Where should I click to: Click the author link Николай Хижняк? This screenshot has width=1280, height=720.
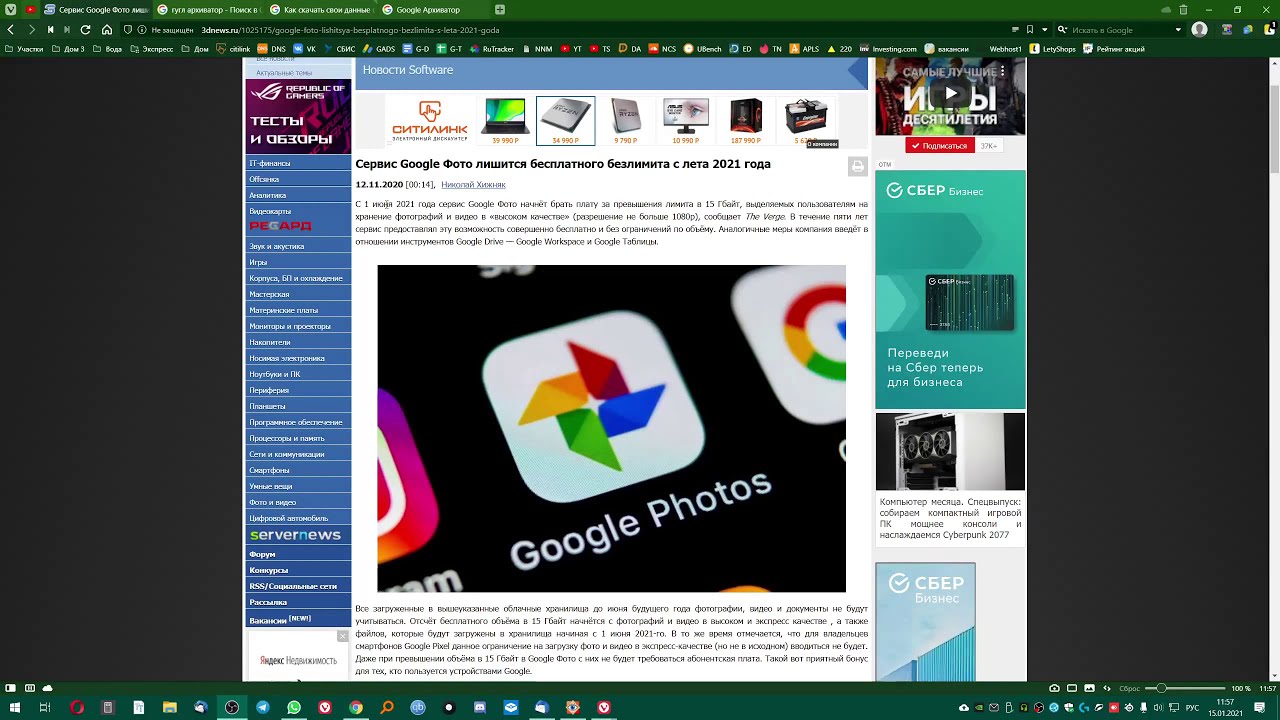click(x=473, y=185)
